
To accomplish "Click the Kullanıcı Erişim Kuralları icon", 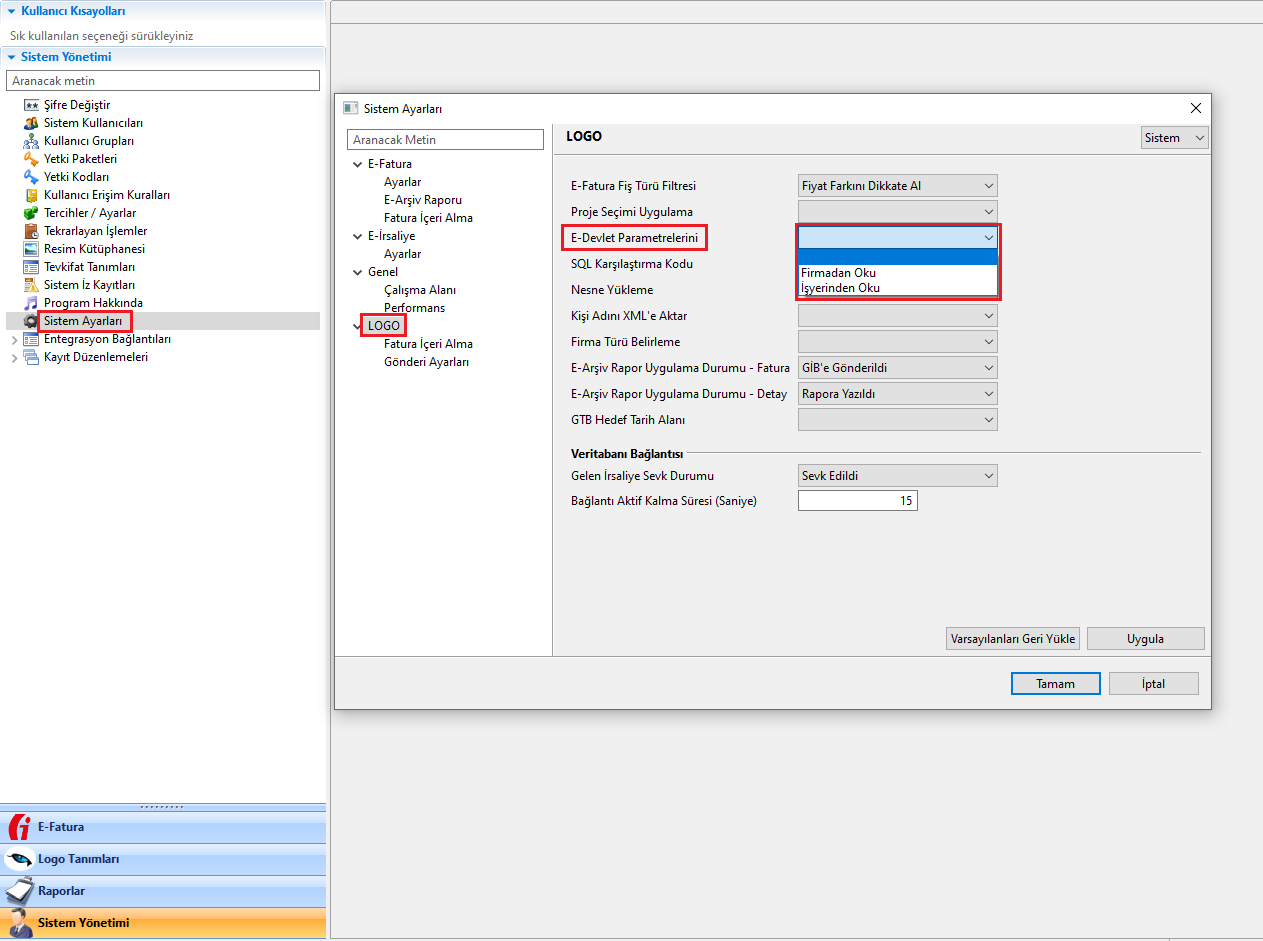I will [31, 195].
